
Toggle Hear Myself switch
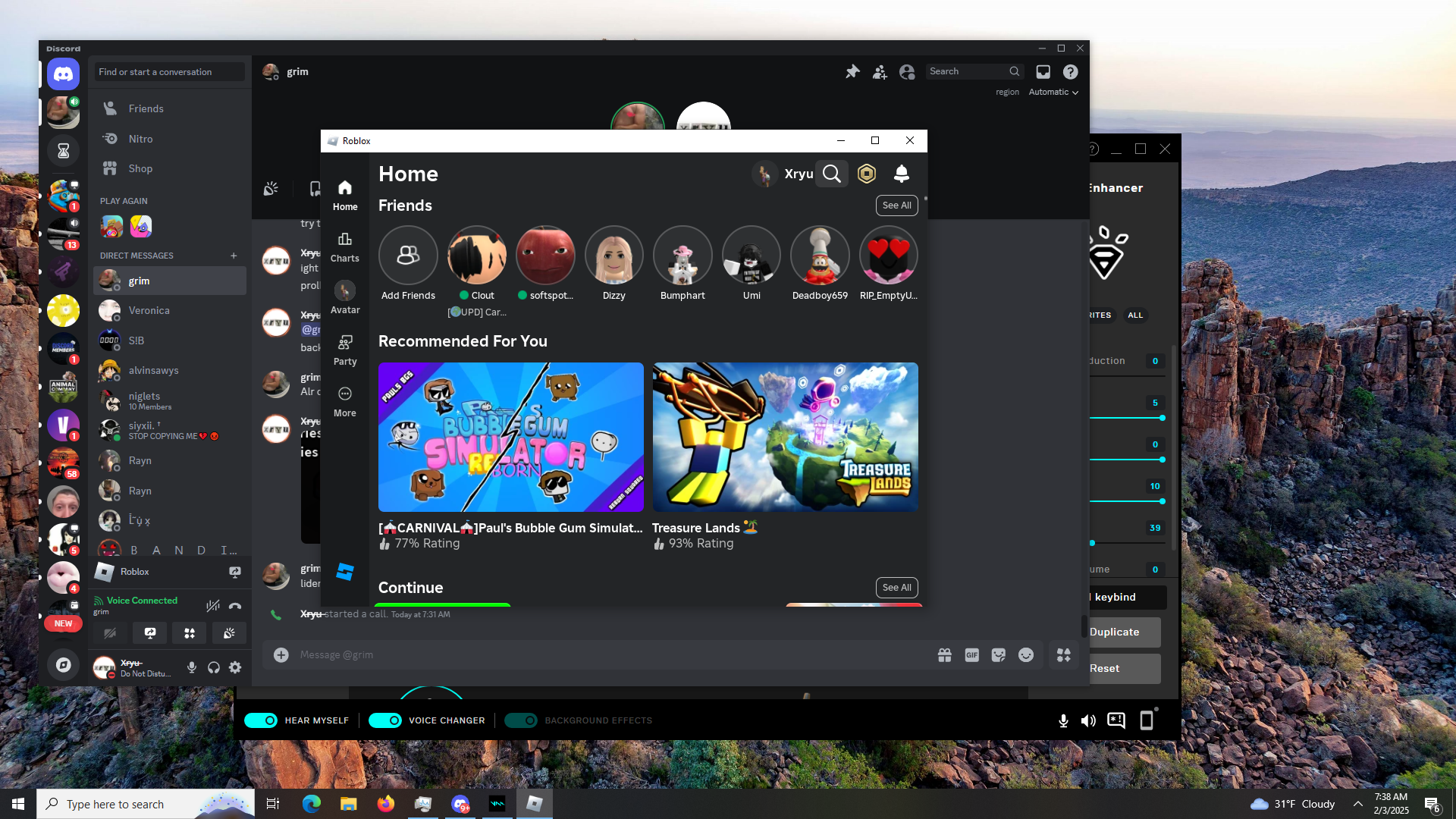261,720
